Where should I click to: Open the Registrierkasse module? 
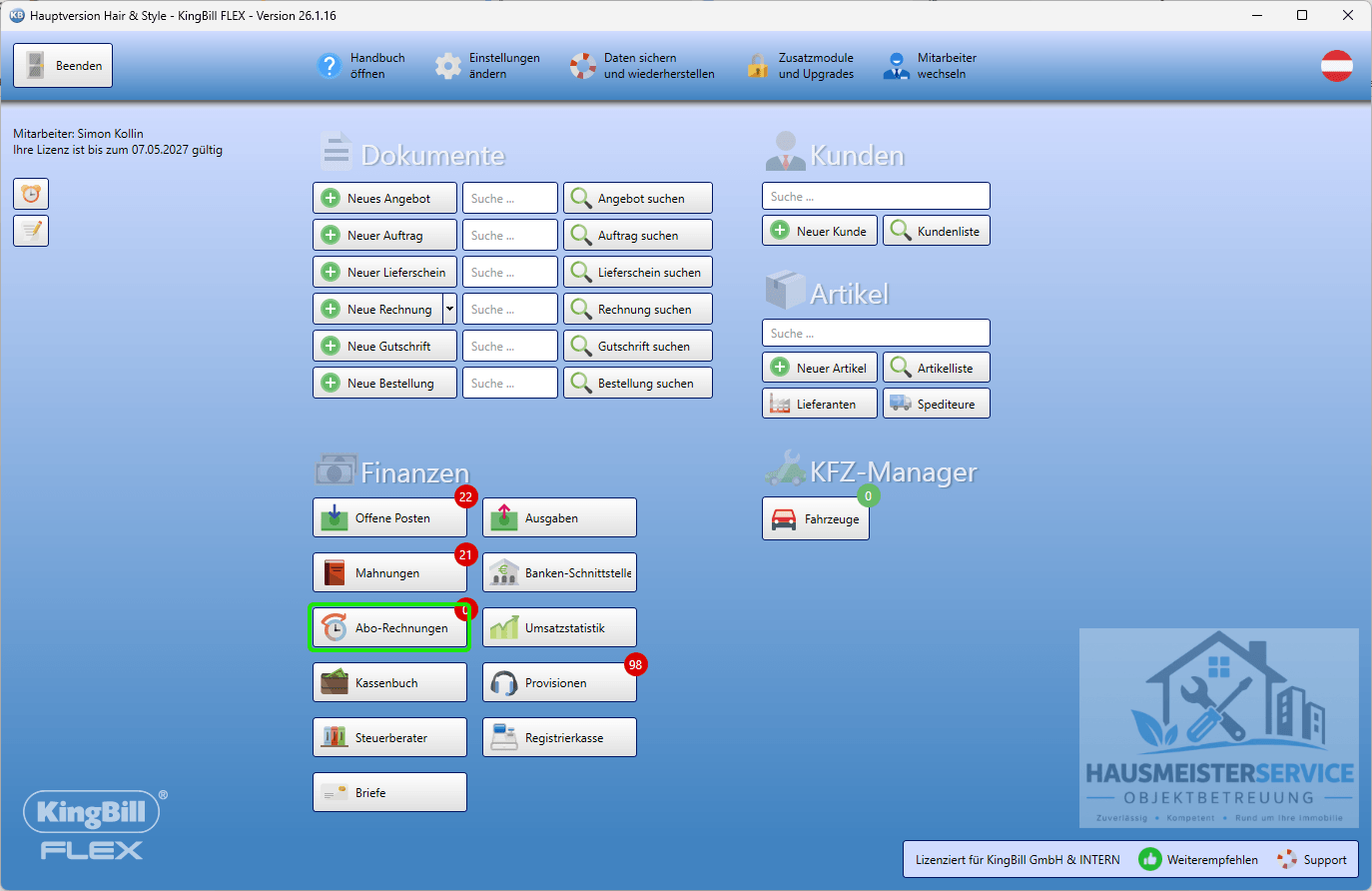click(x=559, y=738)
